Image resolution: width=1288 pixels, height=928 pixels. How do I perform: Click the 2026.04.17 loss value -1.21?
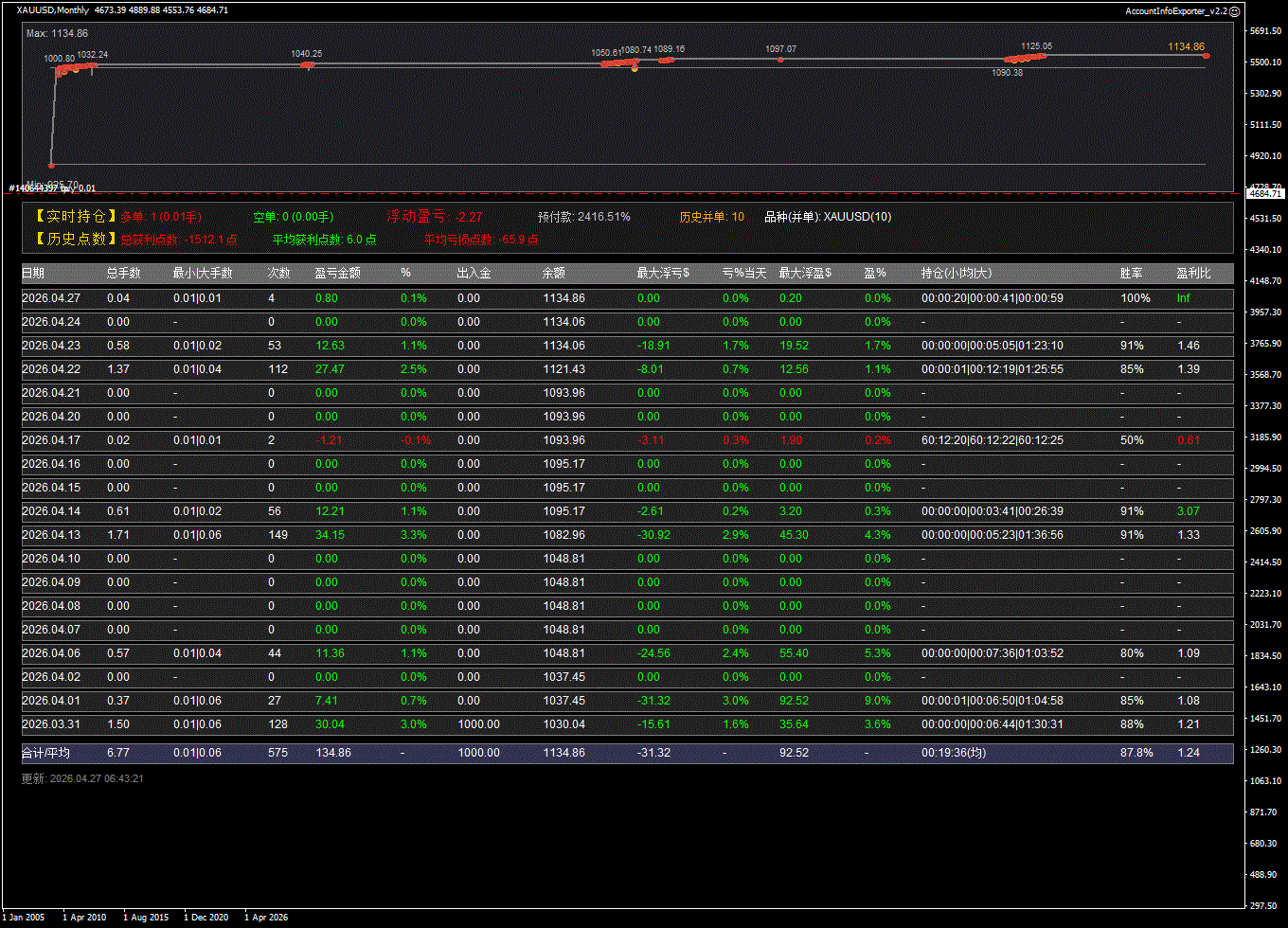pyautogui.click(x=329, y=440)
